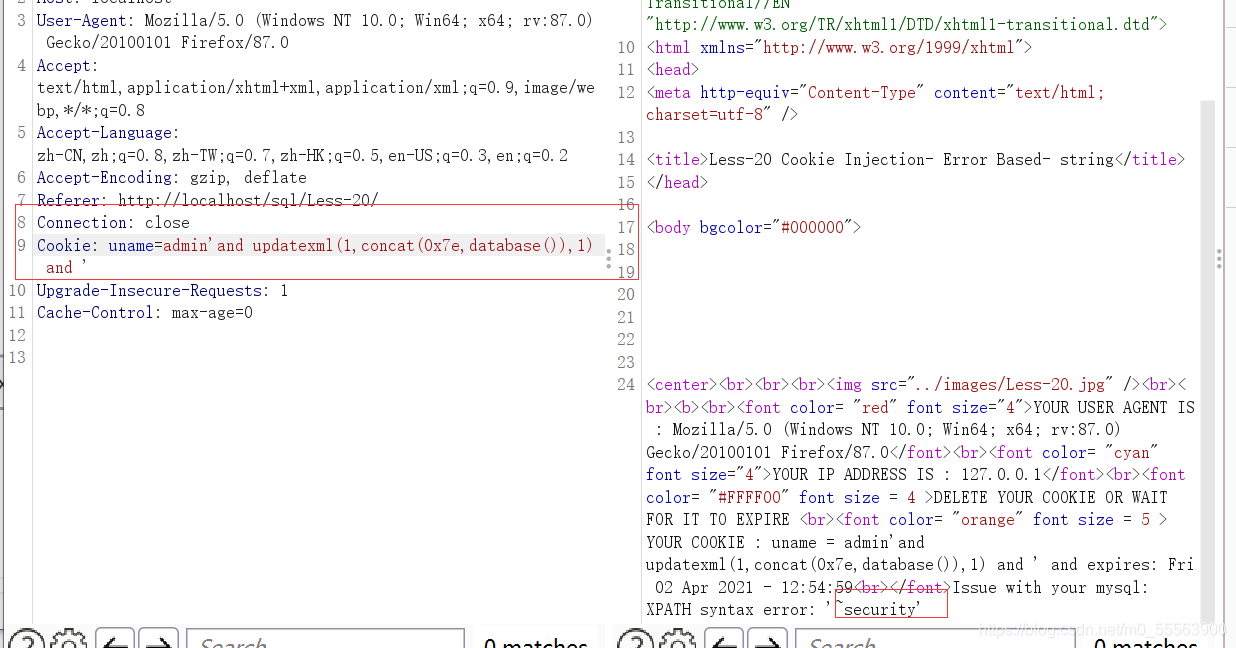Click the 'Accept:' header on line 4
This screenshot has height=648, width=1236.
coord(68,65)
